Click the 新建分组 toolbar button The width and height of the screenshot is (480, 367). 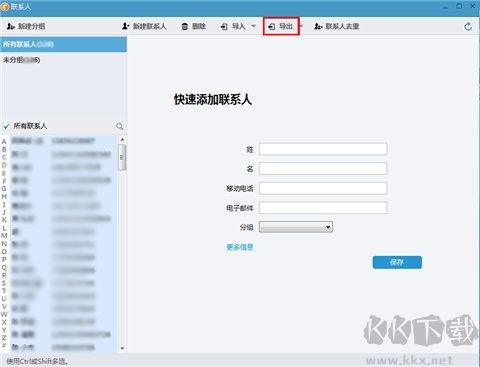(26, 26)
